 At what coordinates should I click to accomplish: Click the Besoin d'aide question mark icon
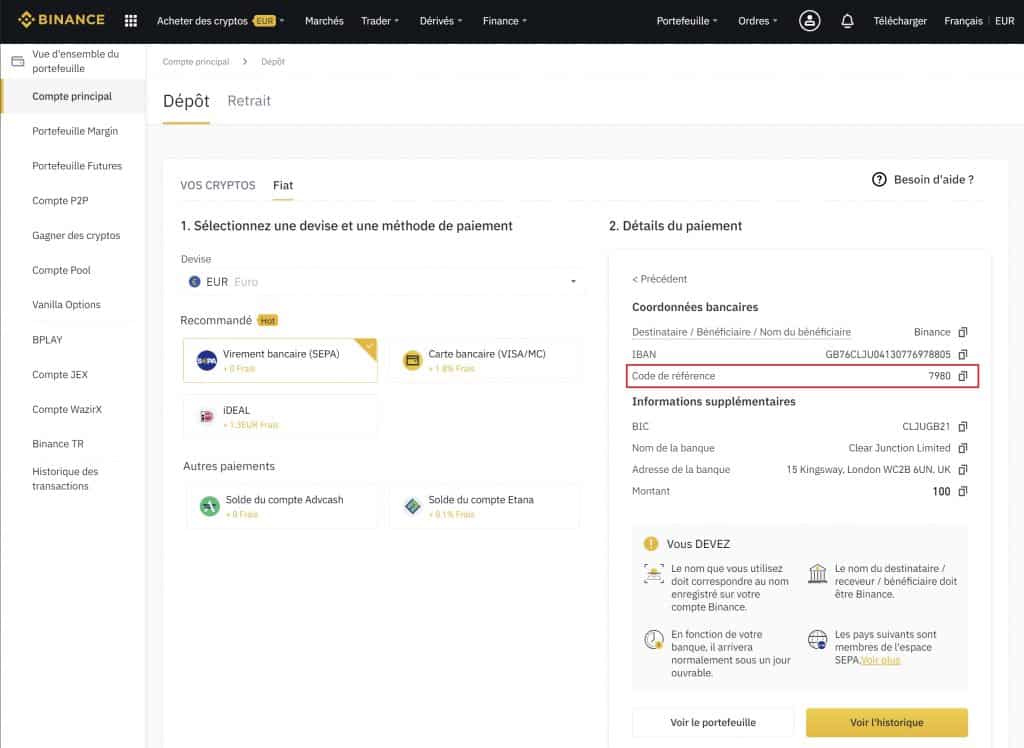pyautogui.click(x=877, y=180)
